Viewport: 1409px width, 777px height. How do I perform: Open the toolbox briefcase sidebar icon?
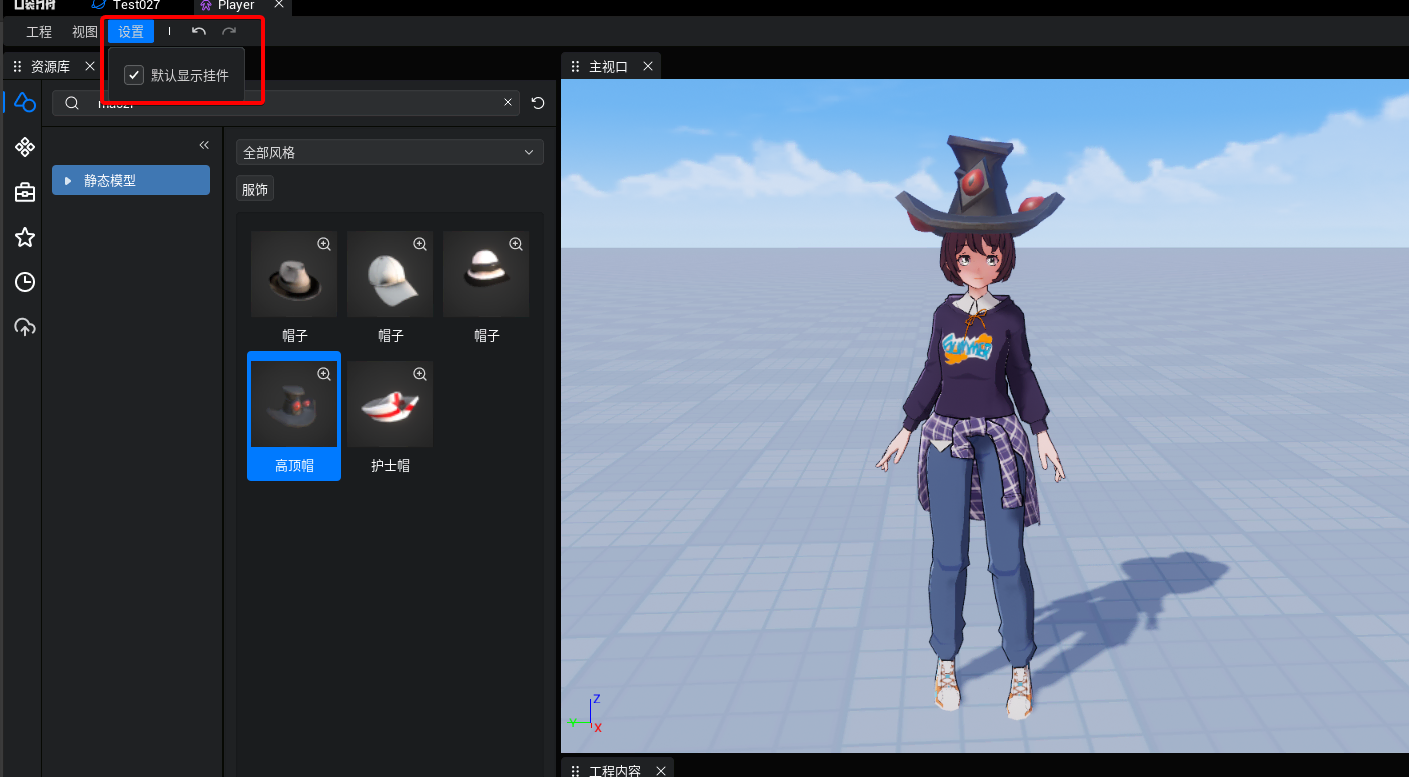(25, 192)
